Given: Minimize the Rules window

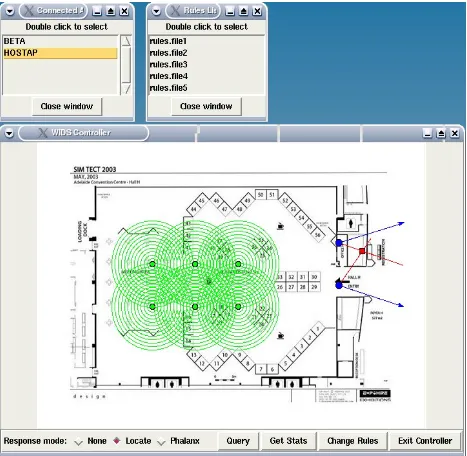Looking at the screenshot, I should point(230,11).
